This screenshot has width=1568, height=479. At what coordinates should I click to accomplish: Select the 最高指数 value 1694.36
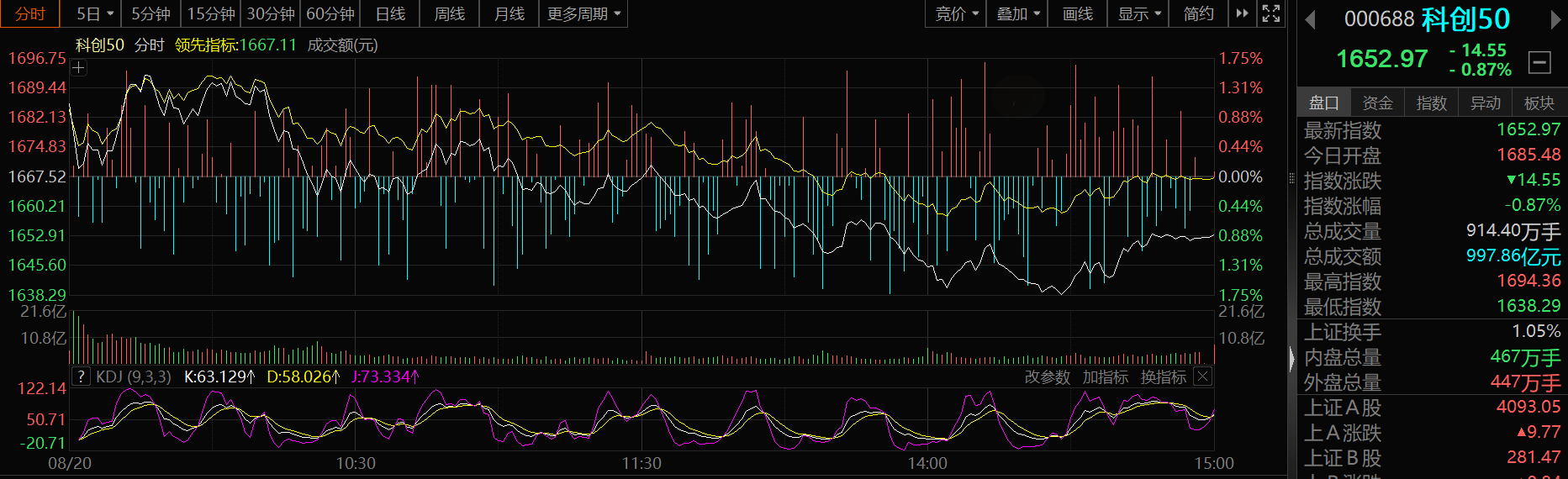click(x=1528, y=281)
